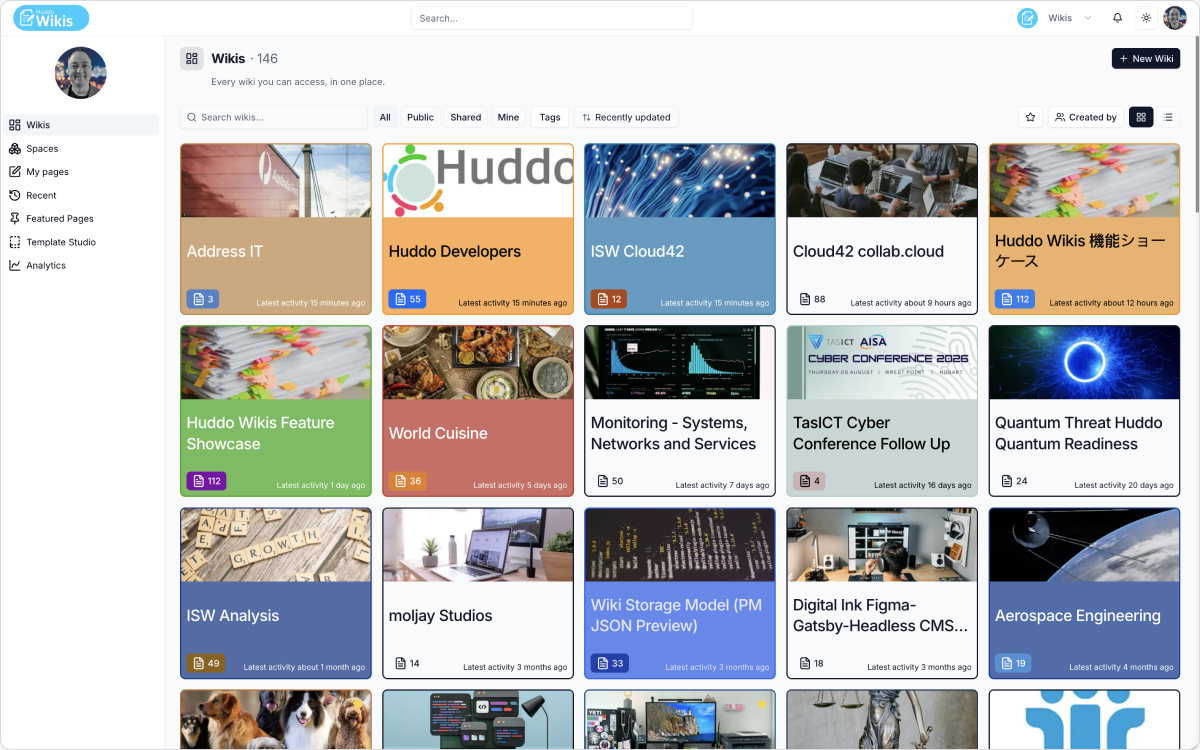Open Wikis in the sidebar
1200x750 pixels.
81,125
